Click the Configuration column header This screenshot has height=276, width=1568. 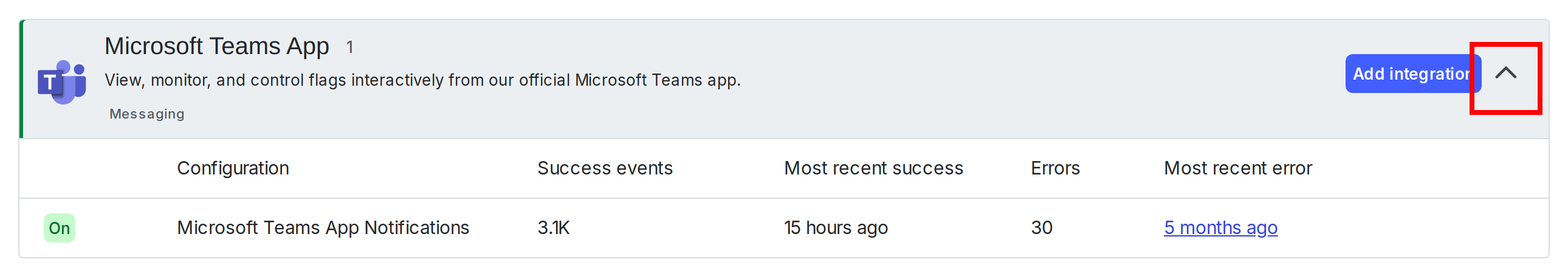point(233,168)
